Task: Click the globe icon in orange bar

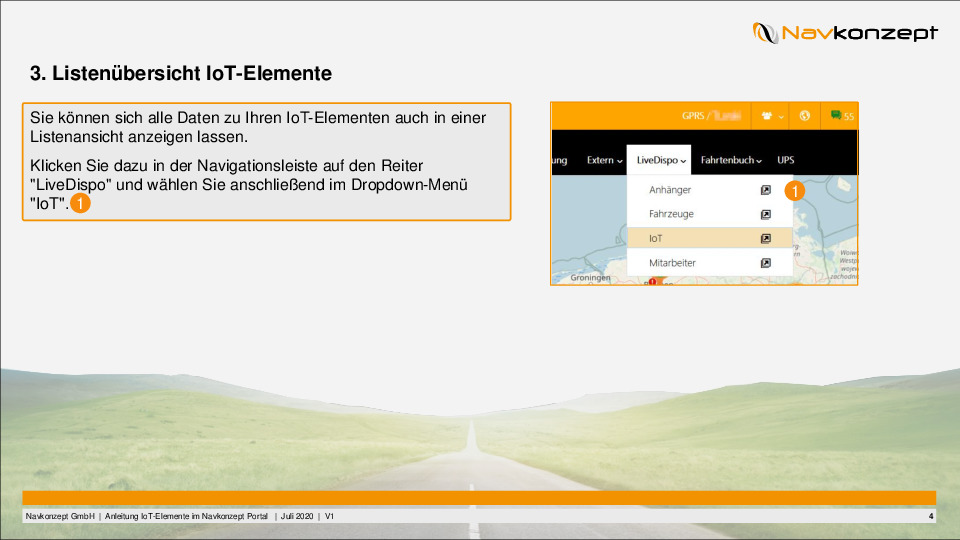Action: point(804,116)
